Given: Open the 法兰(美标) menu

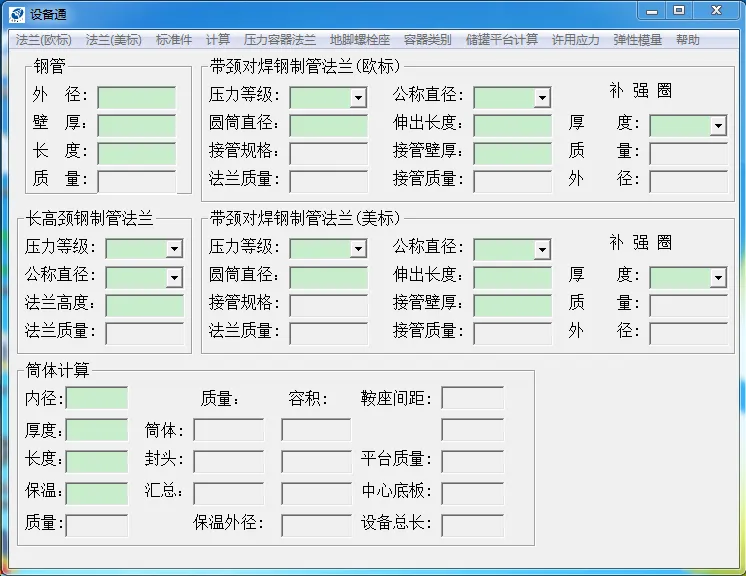Looking at the screenshot, I should (113, 40).
